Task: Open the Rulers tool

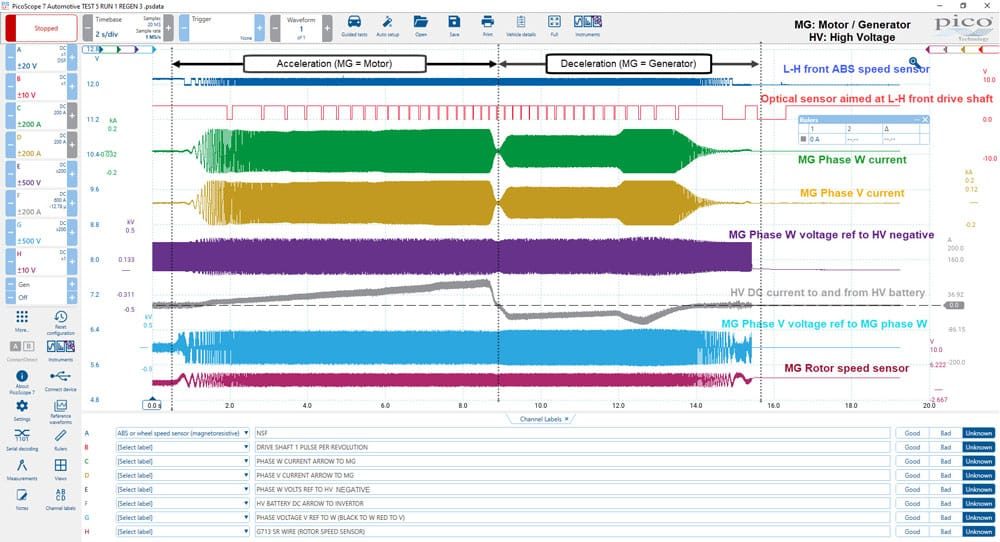Action: click(x=61, y=439)
